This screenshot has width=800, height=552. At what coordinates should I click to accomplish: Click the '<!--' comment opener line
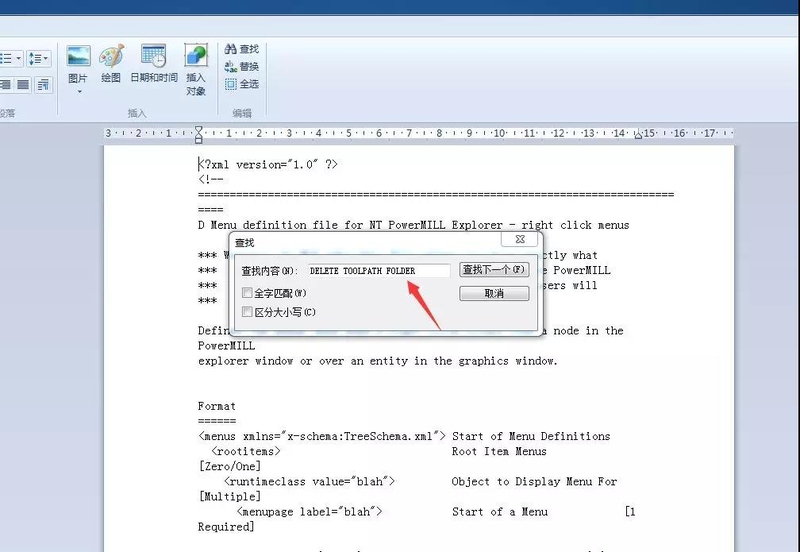211,180
